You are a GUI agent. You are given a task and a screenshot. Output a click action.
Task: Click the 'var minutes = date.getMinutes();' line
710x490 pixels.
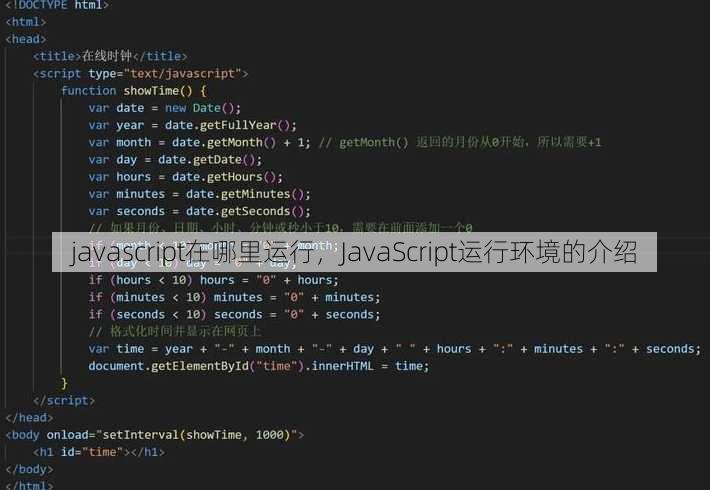200,194
